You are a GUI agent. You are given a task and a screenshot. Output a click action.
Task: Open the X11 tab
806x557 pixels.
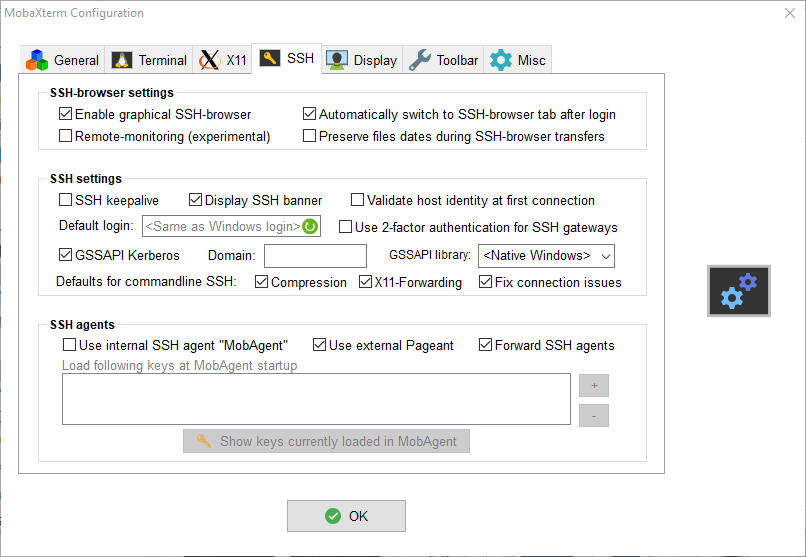pos(223,60)
